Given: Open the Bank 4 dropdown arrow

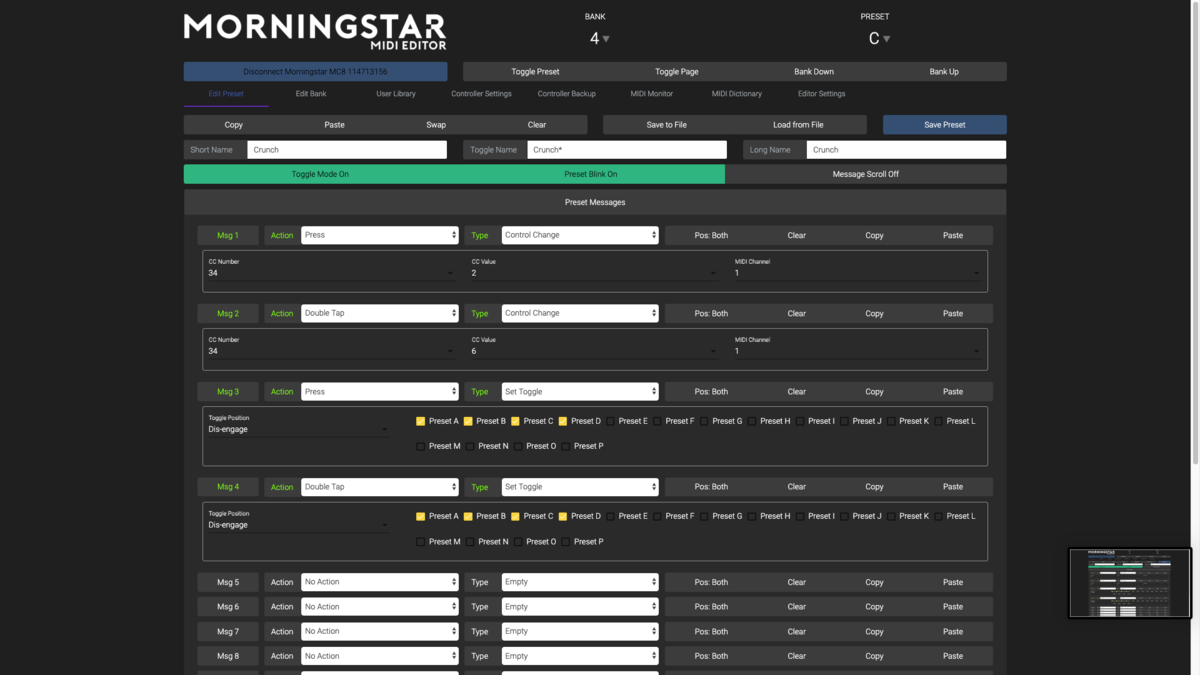Looking at the screenshot, I should 606,39.
